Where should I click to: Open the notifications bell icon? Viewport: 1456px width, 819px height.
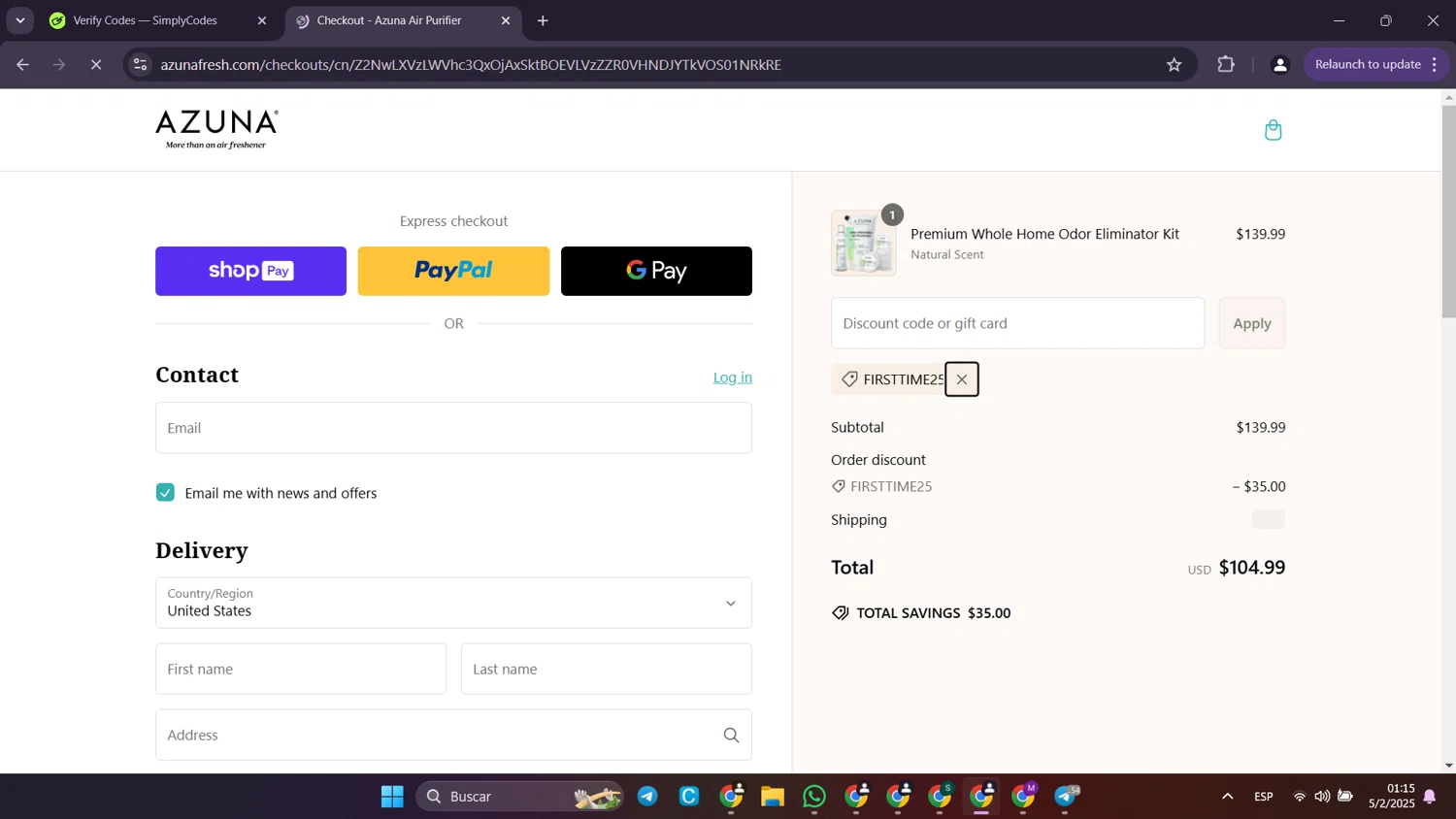(x=1430, y=797)
